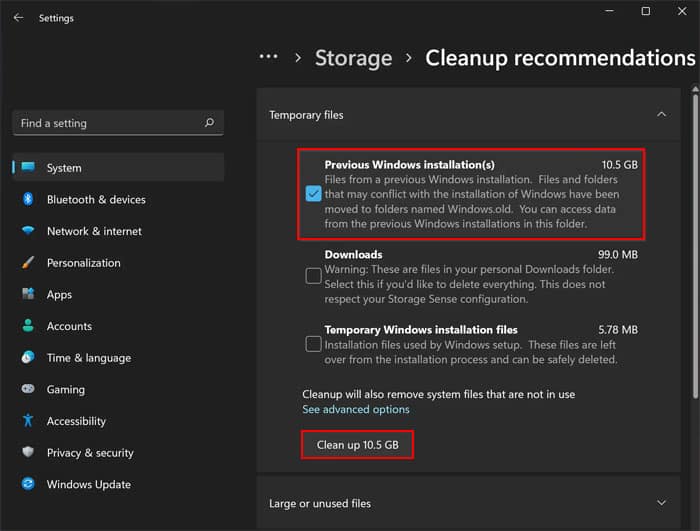This screenshot has width=700, height=531.
Task: Check the Downloads checkbox
Action: 313,276
